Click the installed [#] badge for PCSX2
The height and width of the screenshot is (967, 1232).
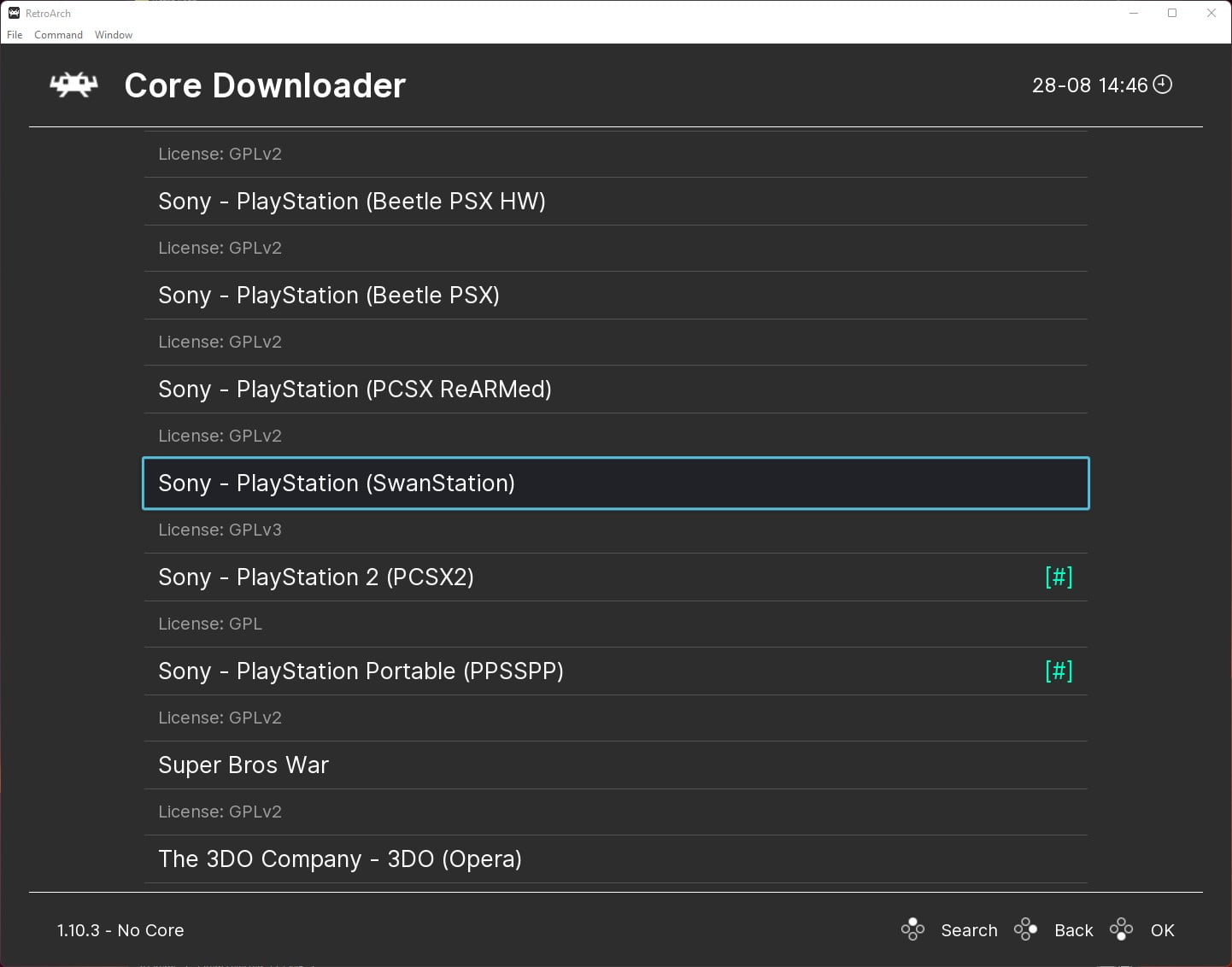[x=1059, y=577]
